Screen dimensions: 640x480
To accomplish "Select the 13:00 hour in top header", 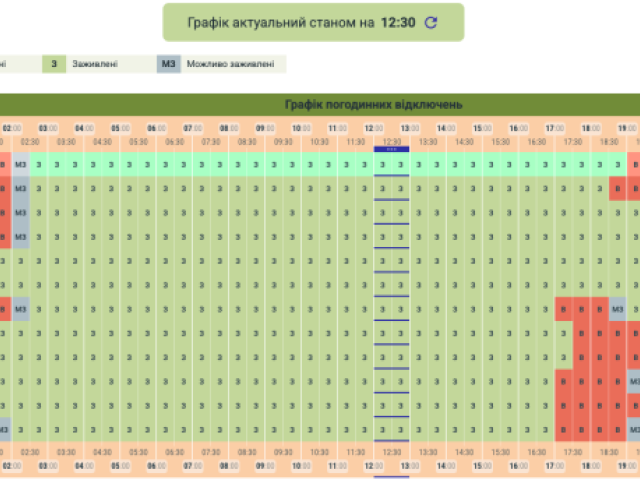I will (410, 128).
